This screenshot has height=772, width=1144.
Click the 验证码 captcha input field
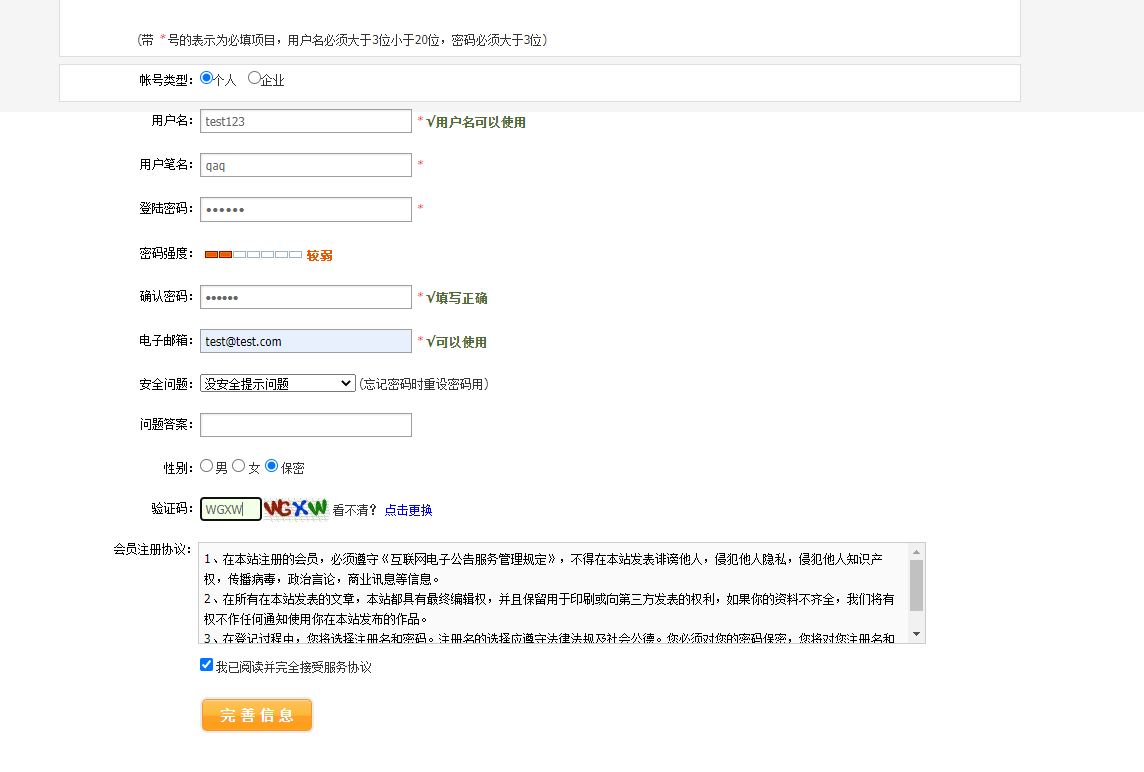231,509
